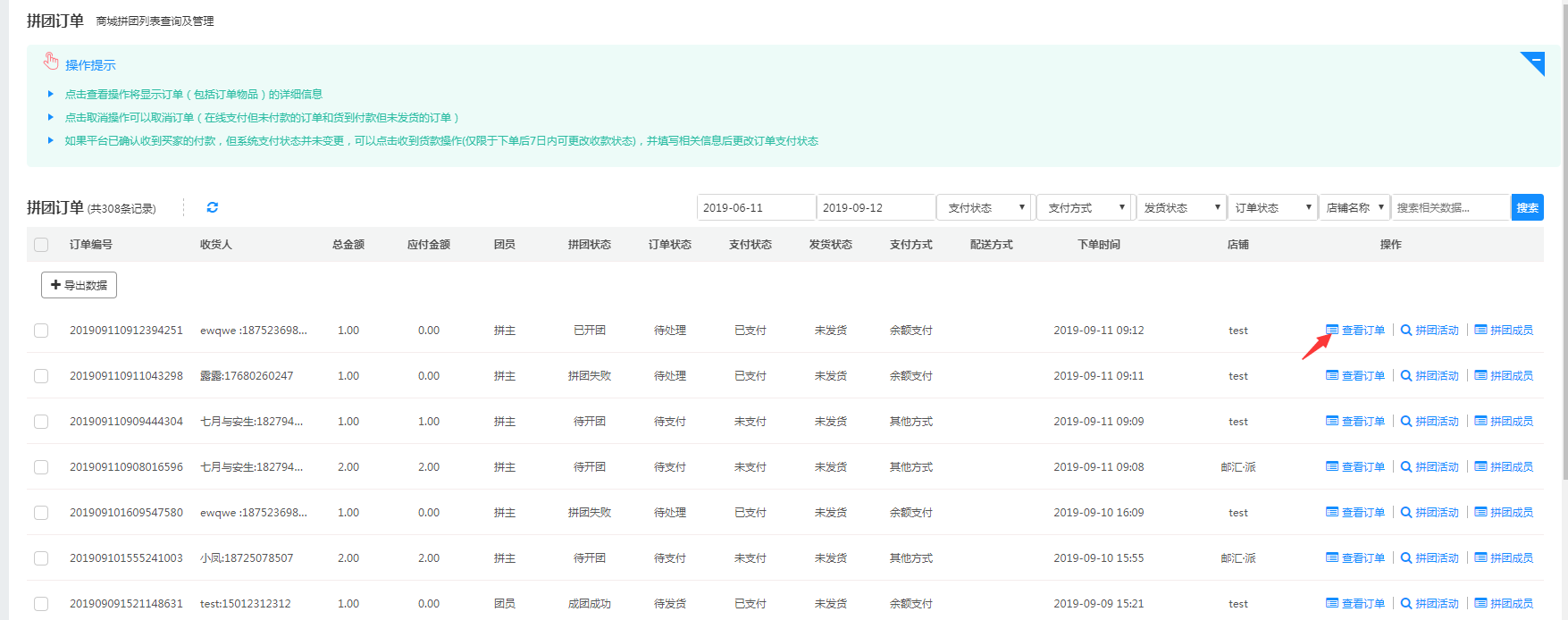Open the 支付状态 filter dropdown
This screenshot has height=620, width=1568.
click(985, 207)
